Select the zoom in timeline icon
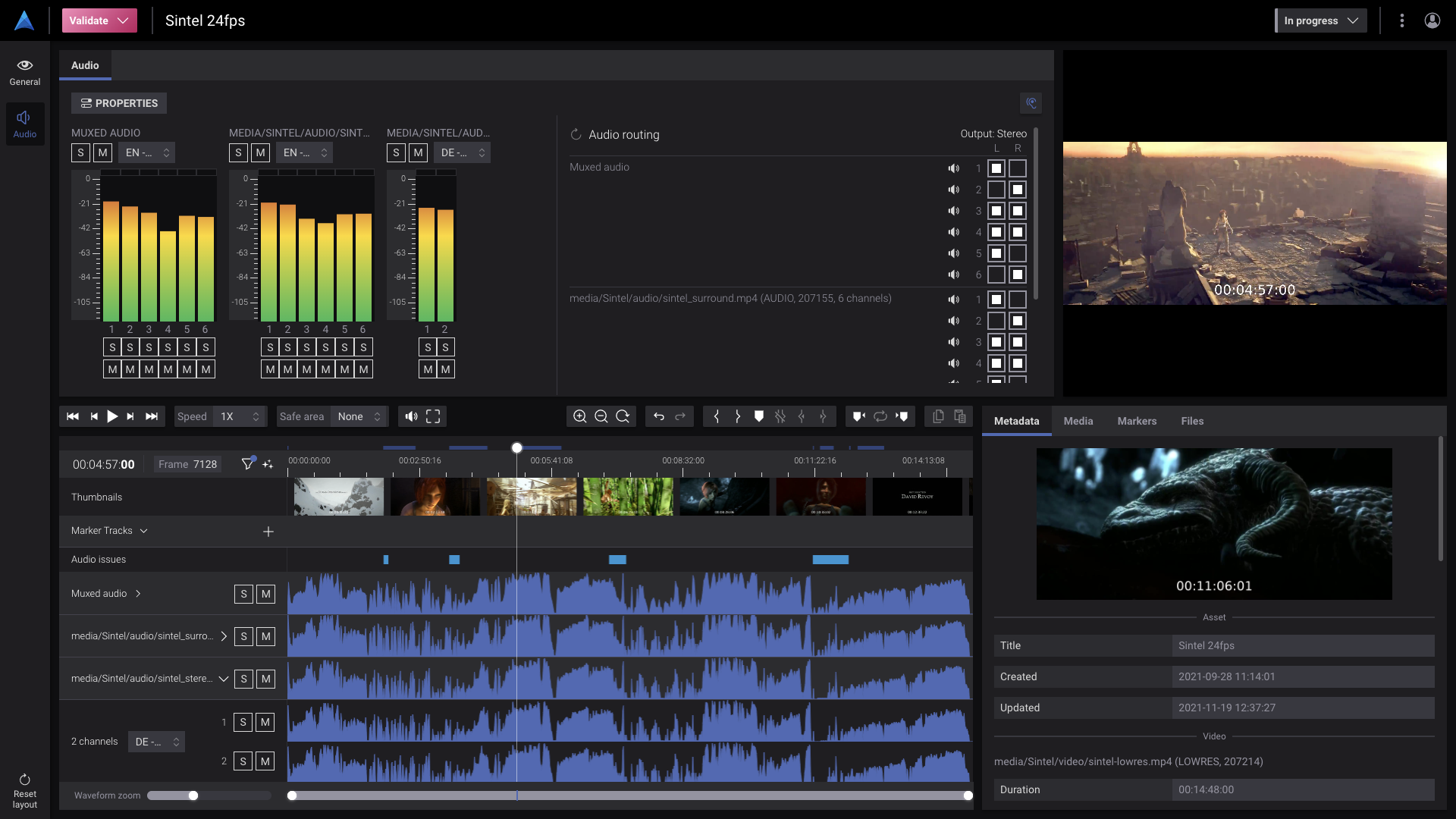Viewport: 1456px width, 819px height. tap(581, 416)
